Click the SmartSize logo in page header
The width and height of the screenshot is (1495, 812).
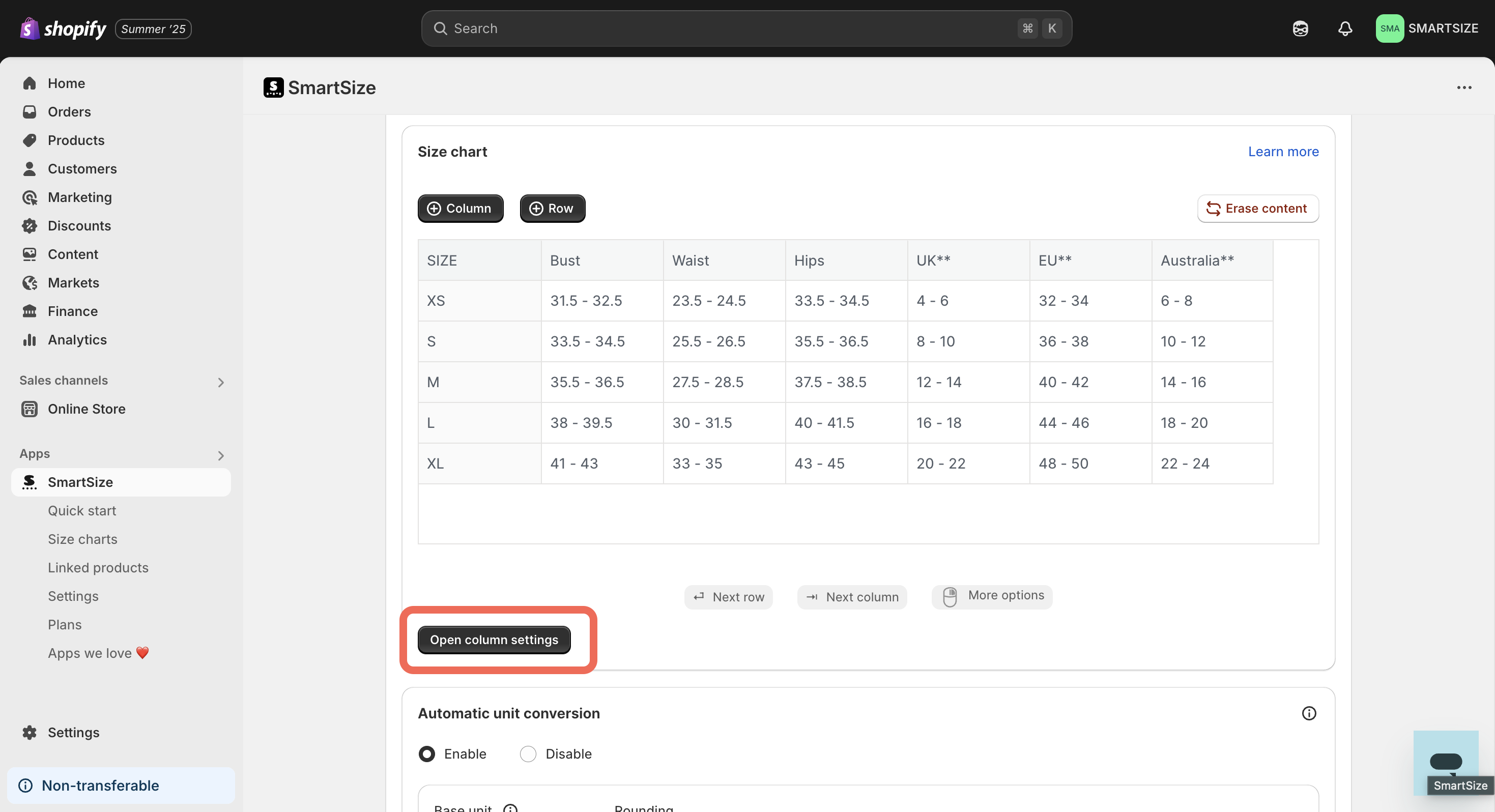pos(273,88)
